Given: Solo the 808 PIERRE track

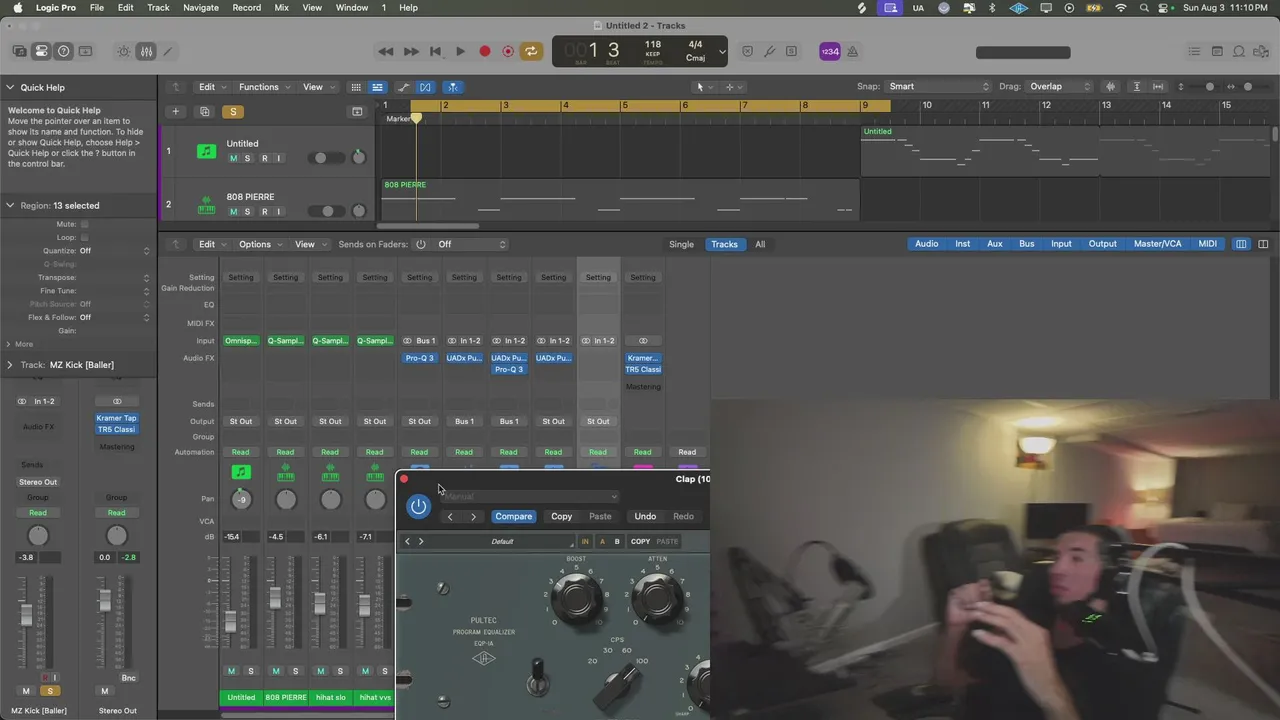Looking at the screenshot, I should pyautogui.click(x=248, y=212).
